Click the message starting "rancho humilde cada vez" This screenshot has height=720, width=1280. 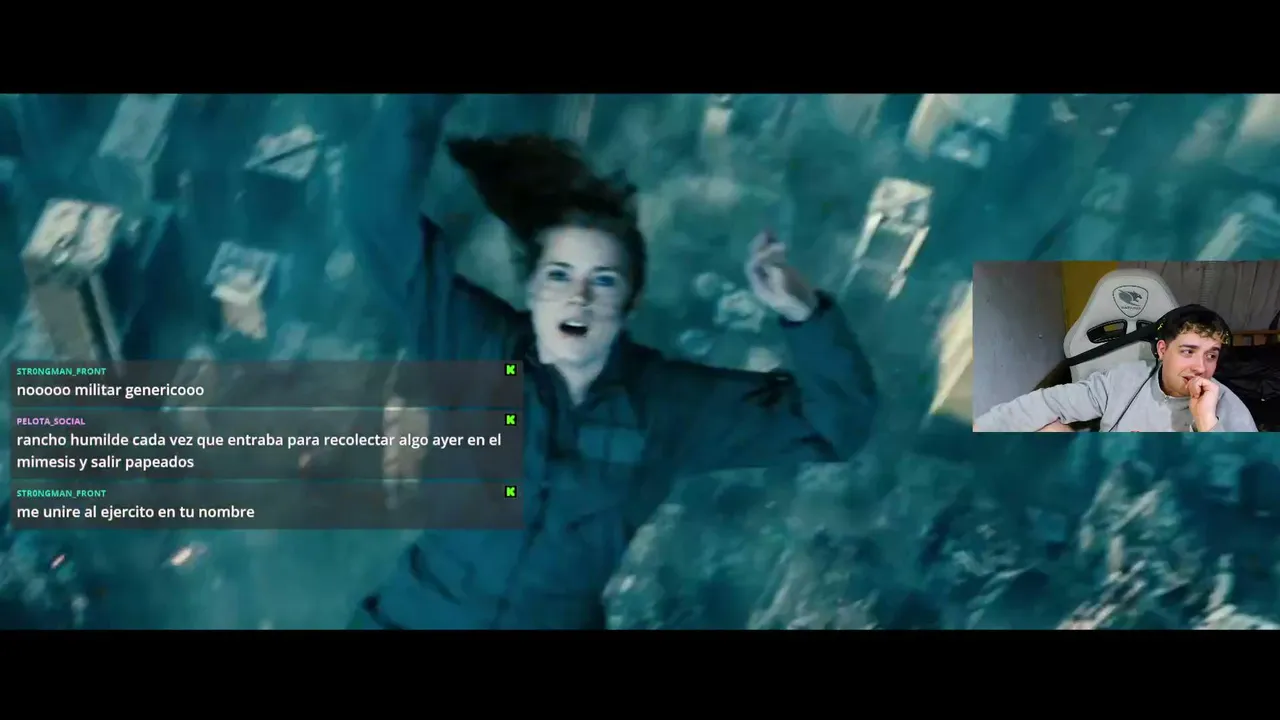(x=259, y=451)
